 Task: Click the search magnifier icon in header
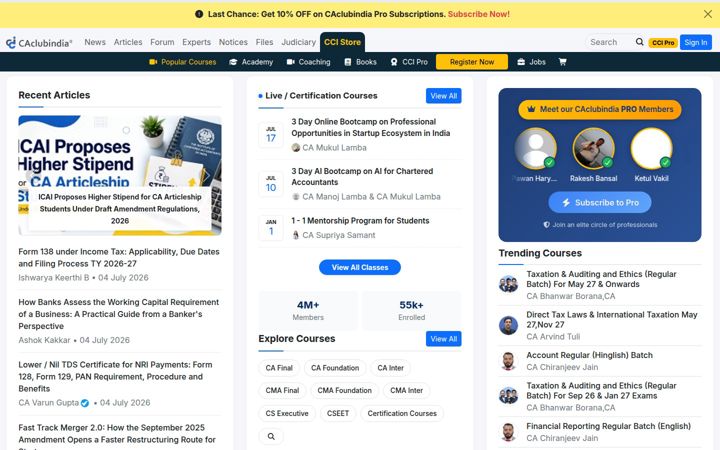pos(640,42)
